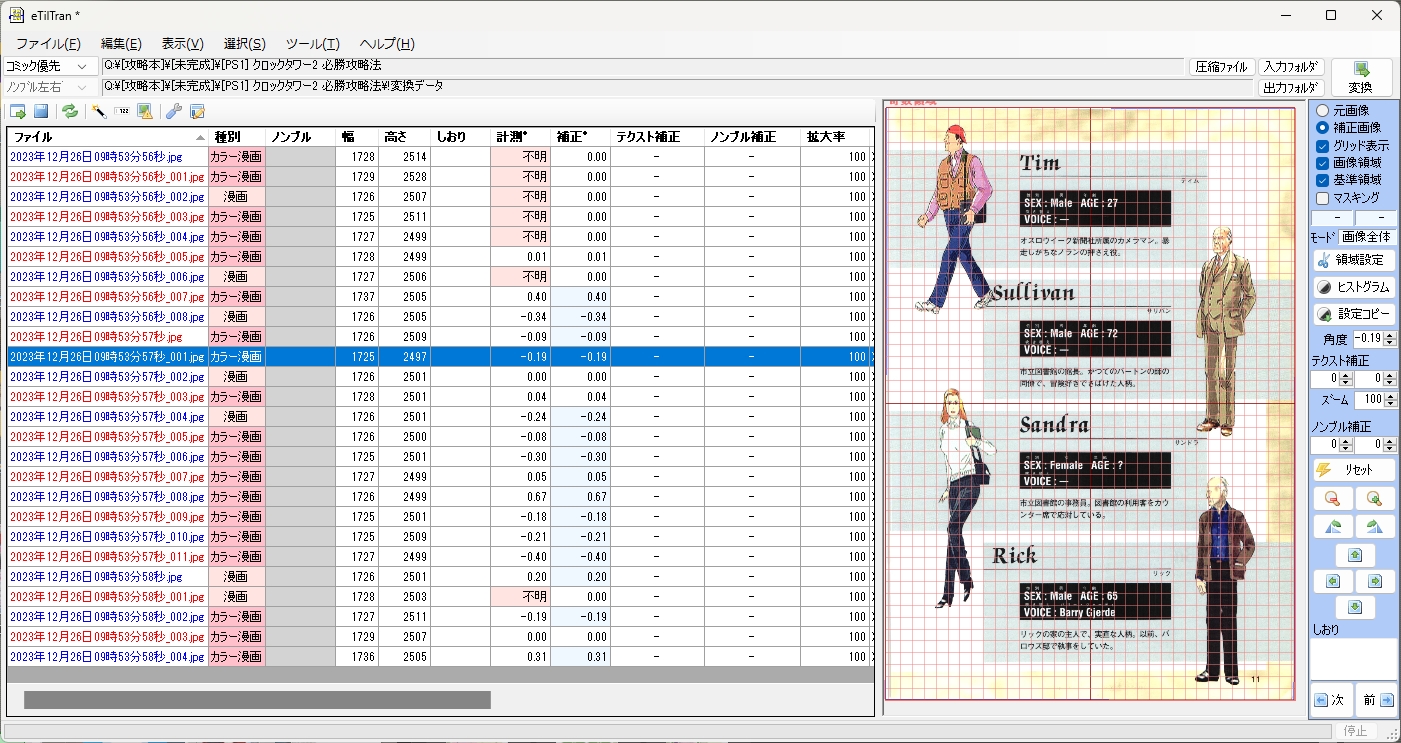Click the 入力フォルダ button
Screen dimensions: 1401x743
click(x=1291, y=67)
